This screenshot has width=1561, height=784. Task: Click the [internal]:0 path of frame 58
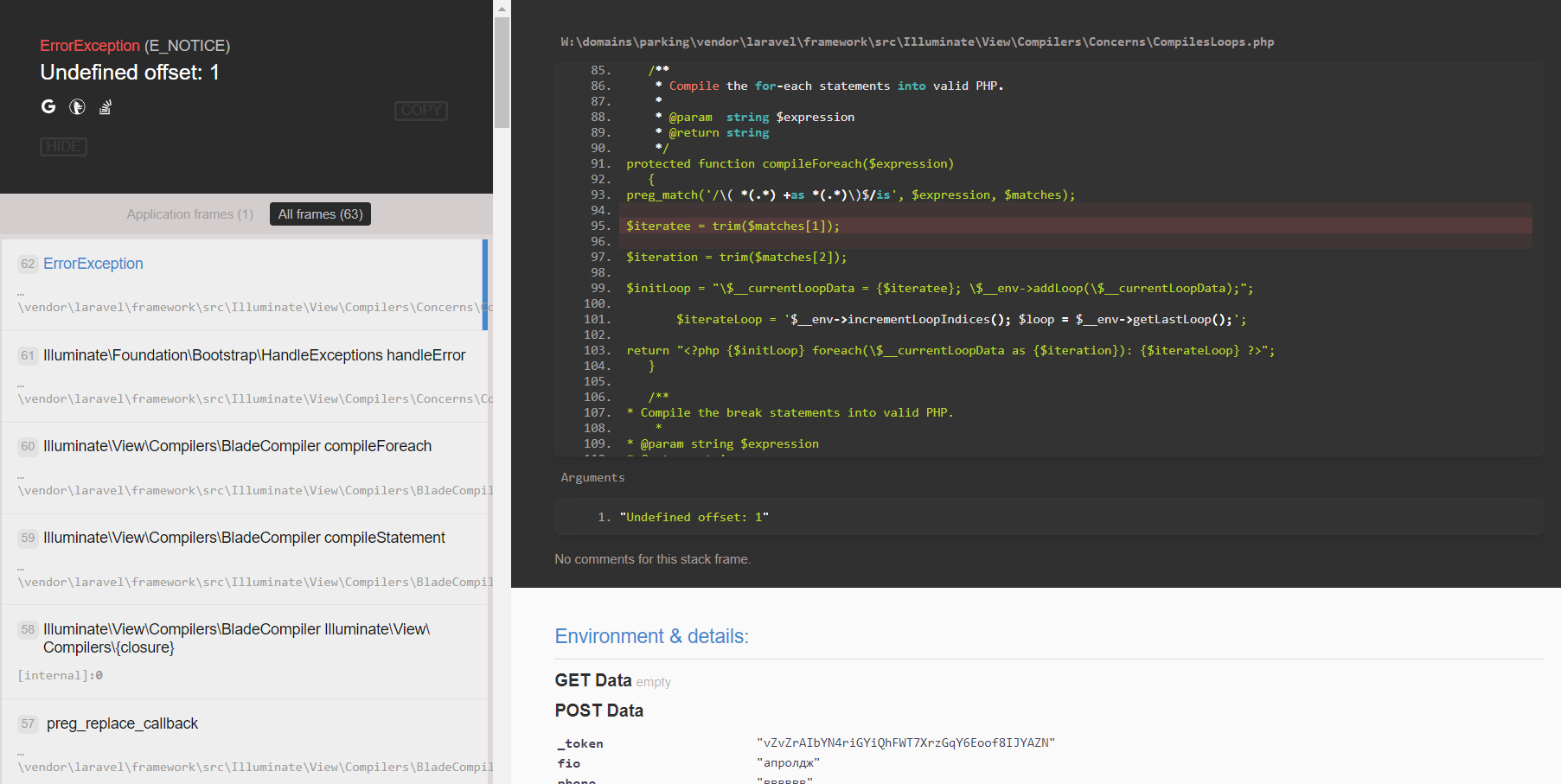tap(60, 676)
